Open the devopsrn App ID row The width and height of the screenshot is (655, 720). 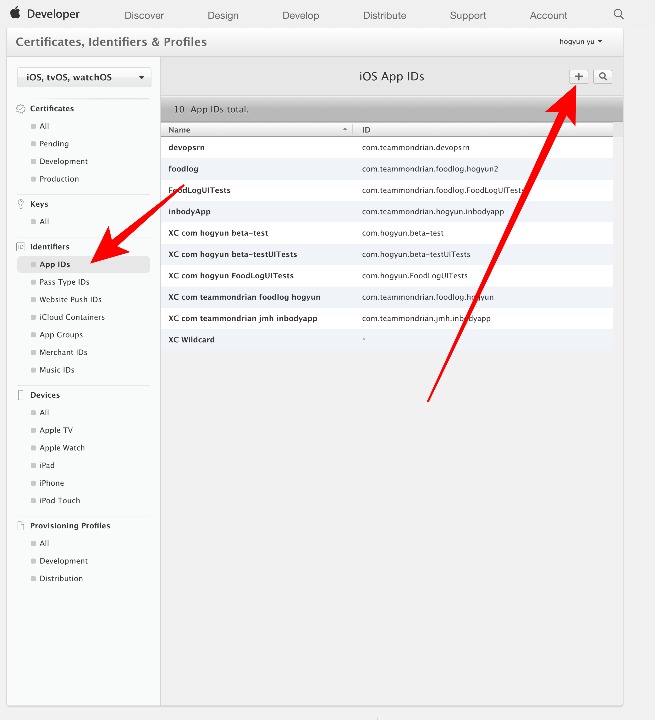coord(387,147)
